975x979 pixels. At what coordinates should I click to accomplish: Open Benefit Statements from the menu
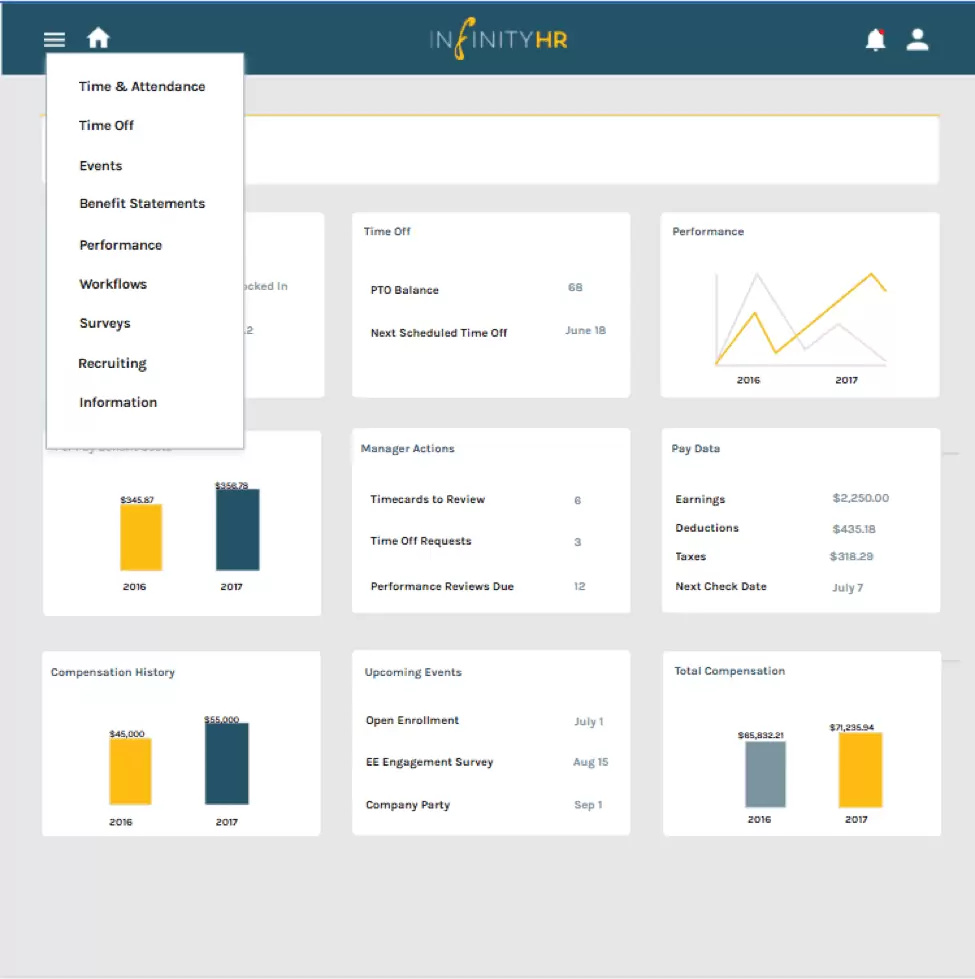coord(142,204)
